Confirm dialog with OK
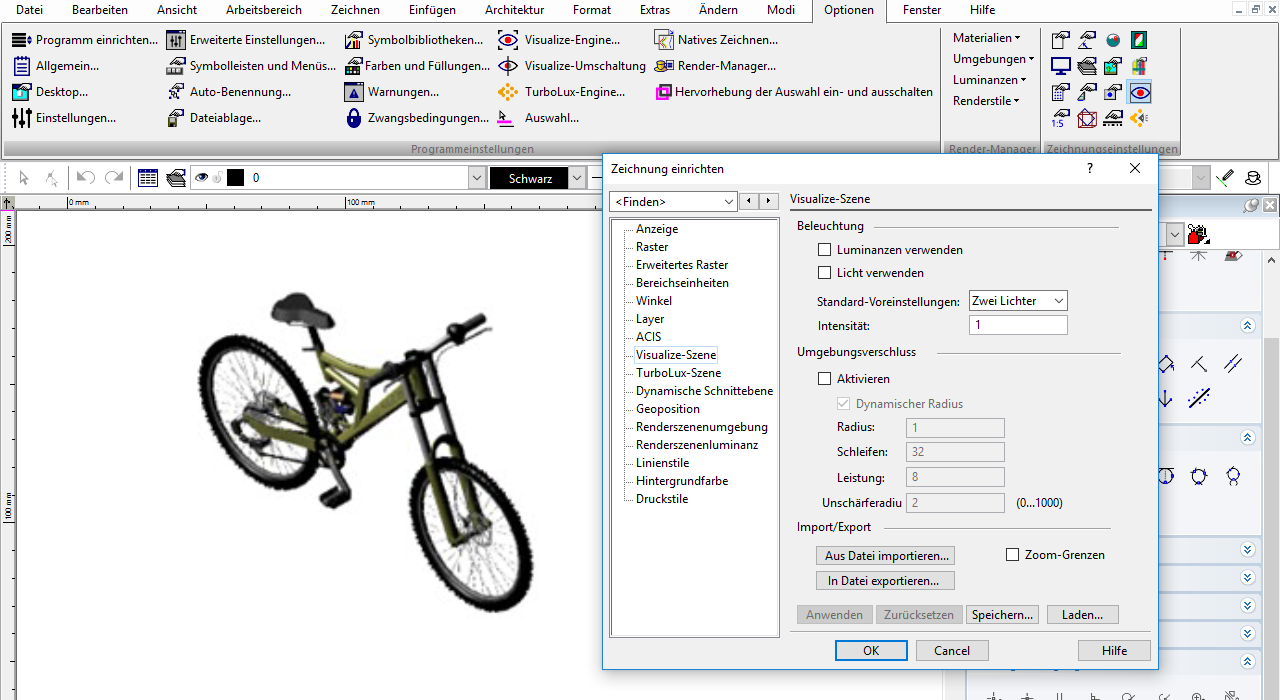The image size is (1280, 700). 871,650
